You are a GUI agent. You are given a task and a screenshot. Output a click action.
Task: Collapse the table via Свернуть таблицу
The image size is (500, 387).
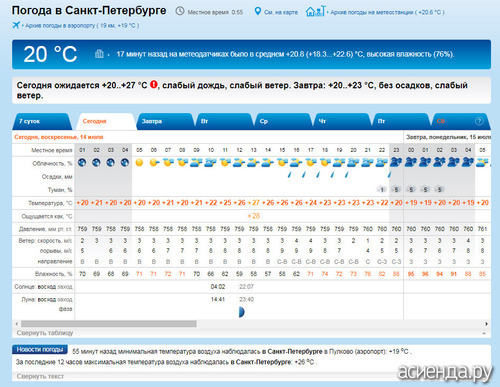click(x=45, y=333)
